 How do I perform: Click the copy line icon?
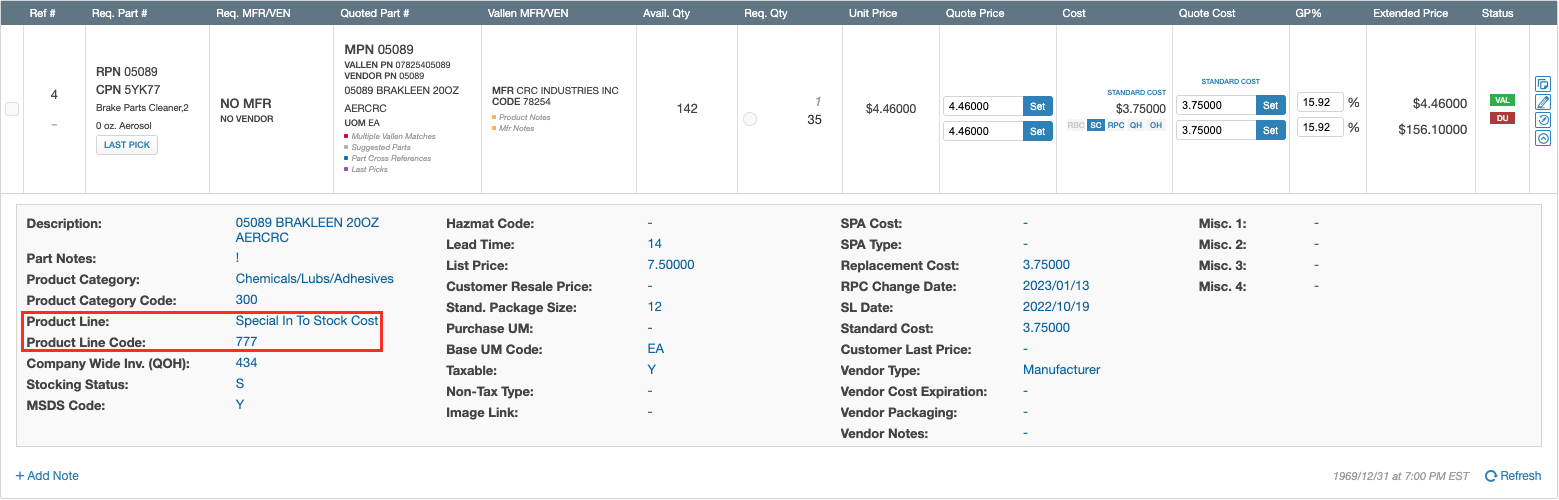click(1543, 84)
